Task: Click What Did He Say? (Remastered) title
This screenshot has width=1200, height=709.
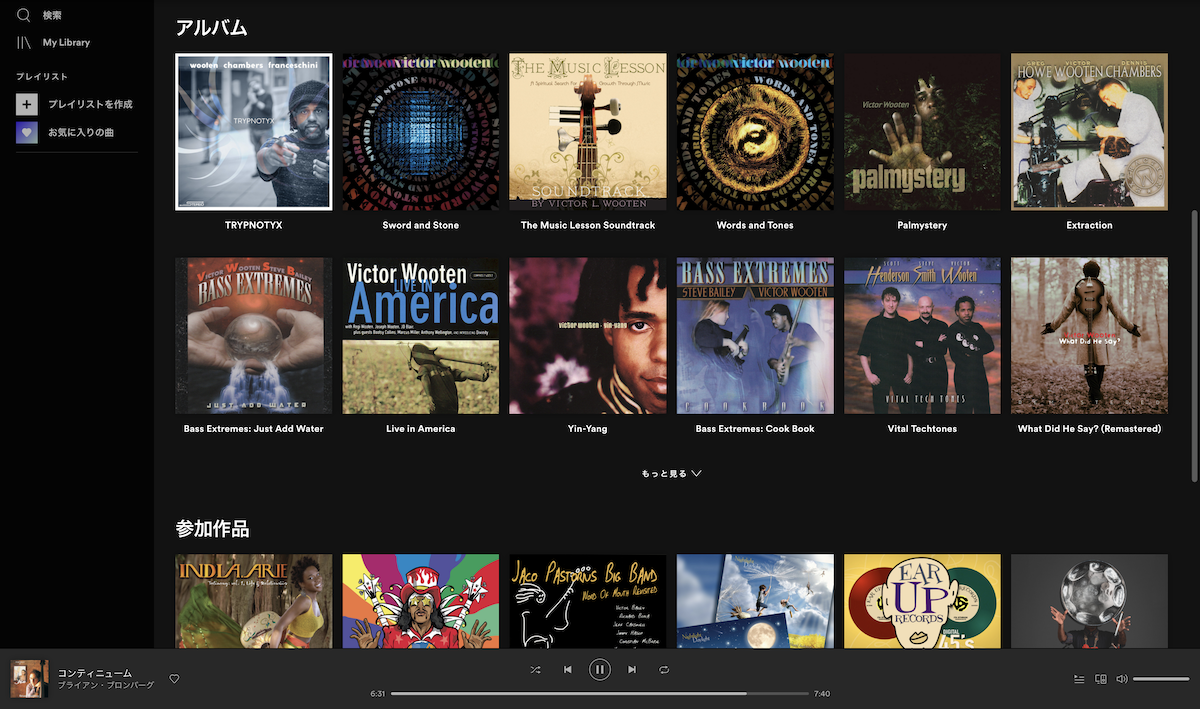Action: pyautogui.click(x=1089, y=428)
